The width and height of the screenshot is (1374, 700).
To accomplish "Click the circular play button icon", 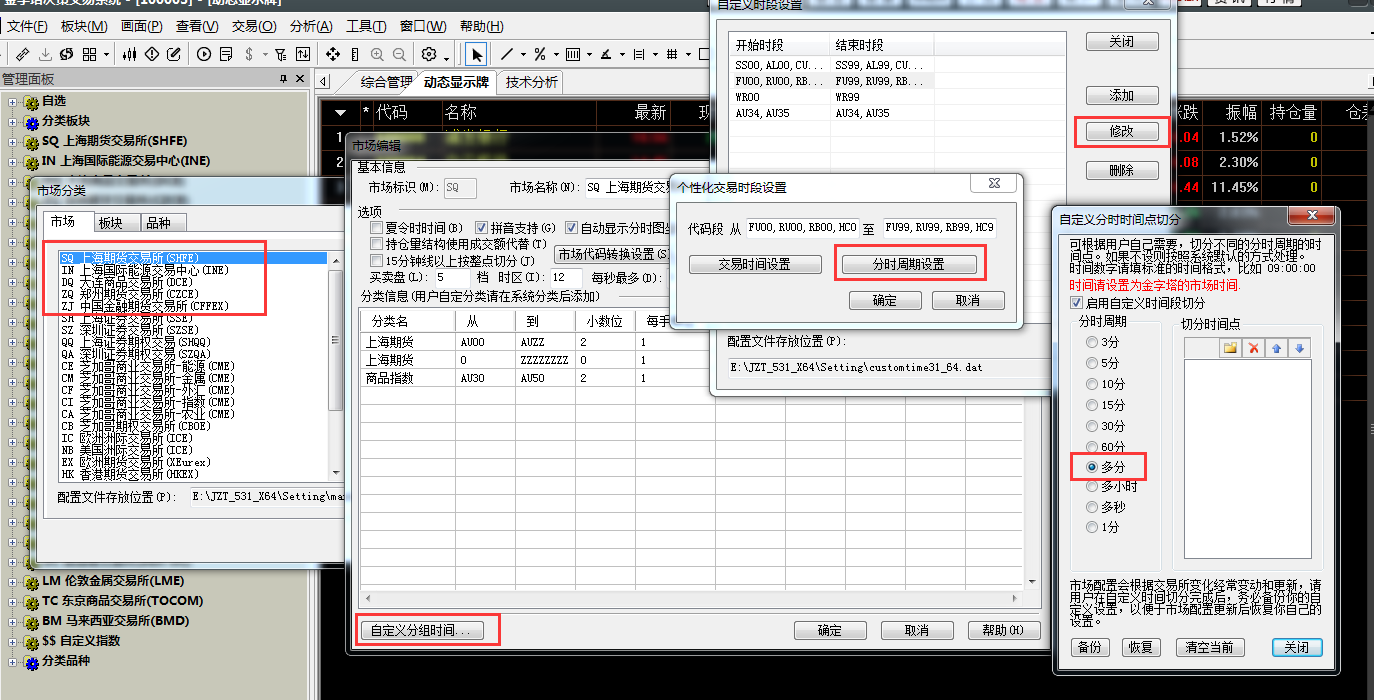I will click(204, 54).
